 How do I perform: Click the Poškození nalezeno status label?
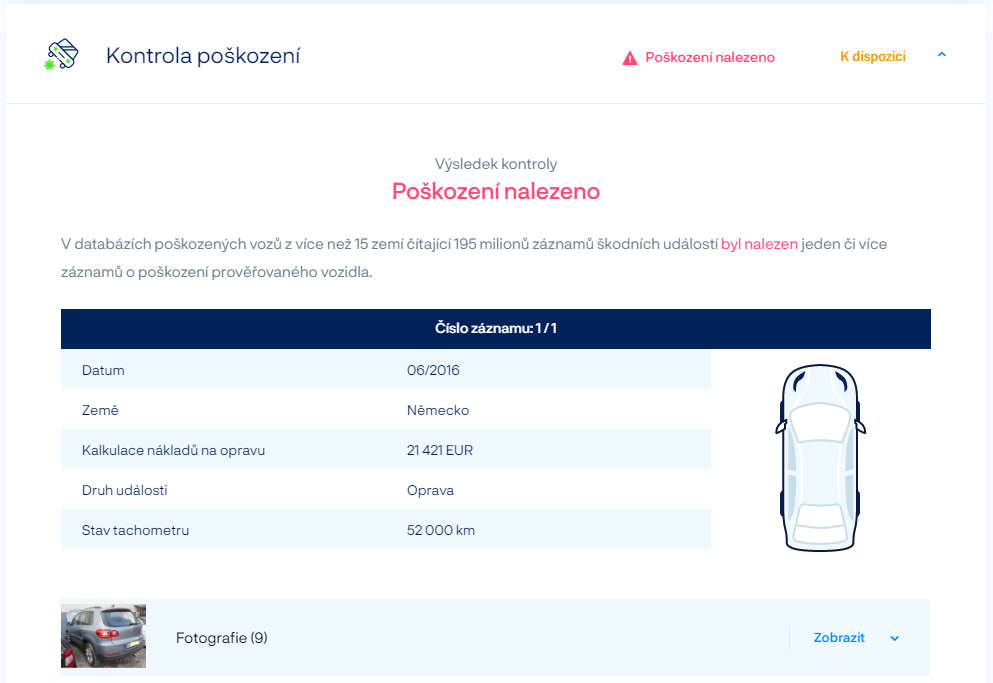pos(709,58)
